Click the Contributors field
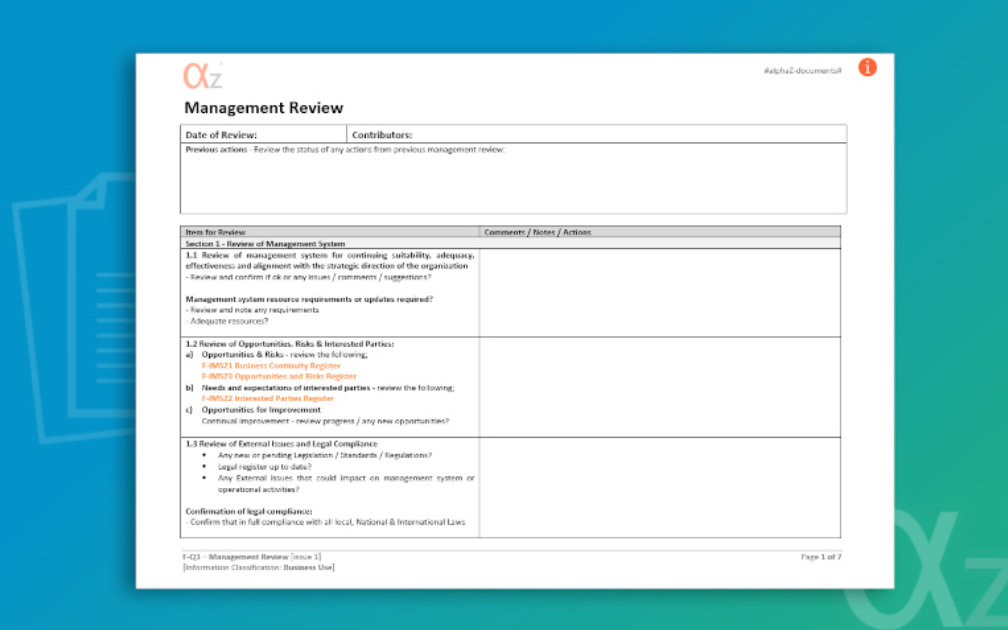 click(597, 134)
